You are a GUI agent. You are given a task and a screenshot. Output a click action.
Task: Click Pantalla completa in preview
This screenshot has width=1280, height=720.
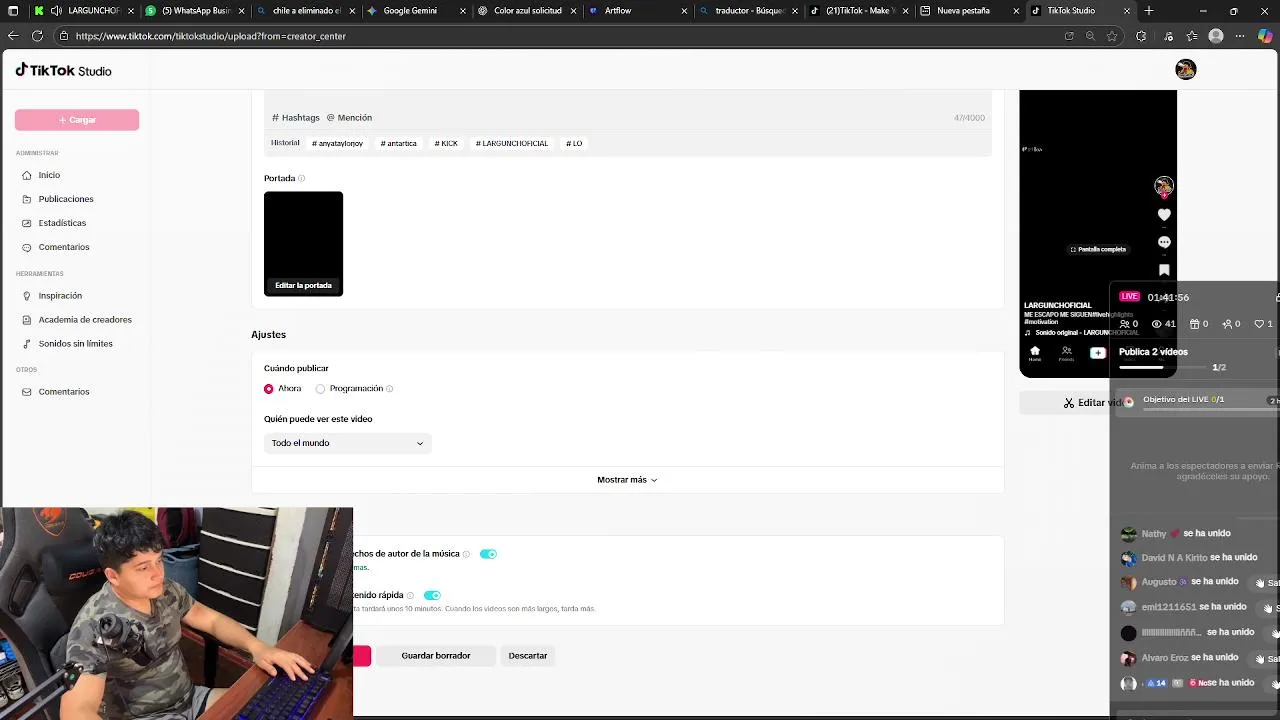(1098, 250)
